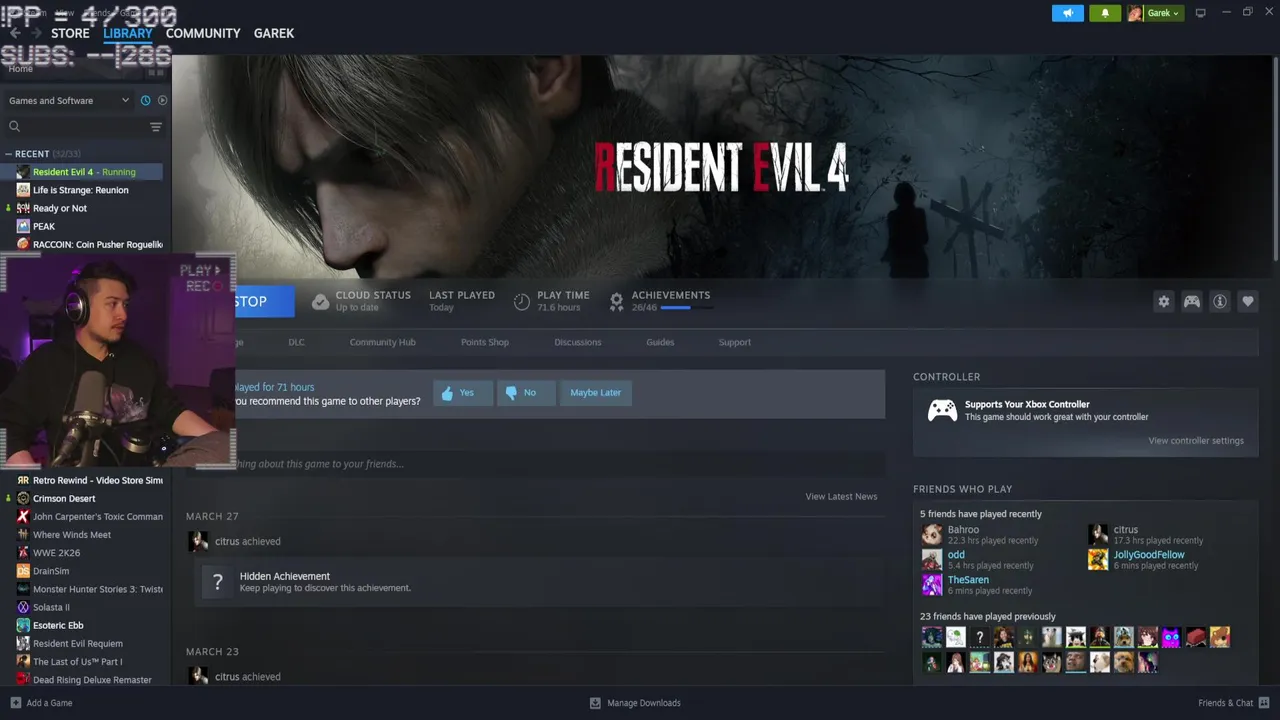Click the activity post input field

click(x=560, y=464)
